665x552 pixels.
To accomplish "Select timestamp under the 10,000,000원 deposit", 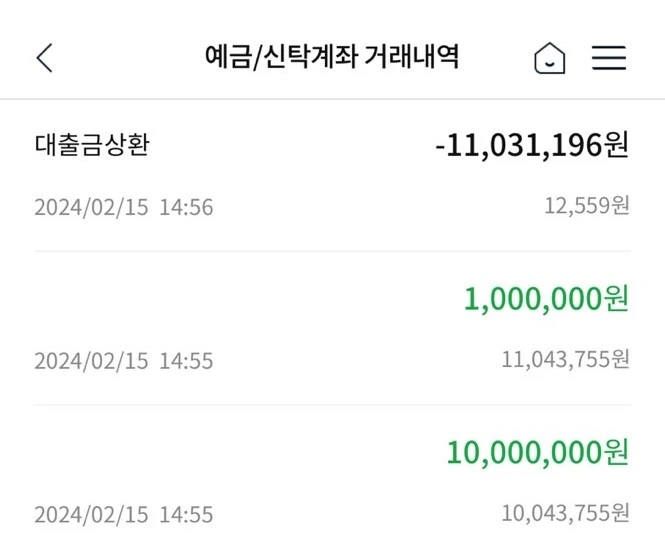I will [x=123, y=514].
